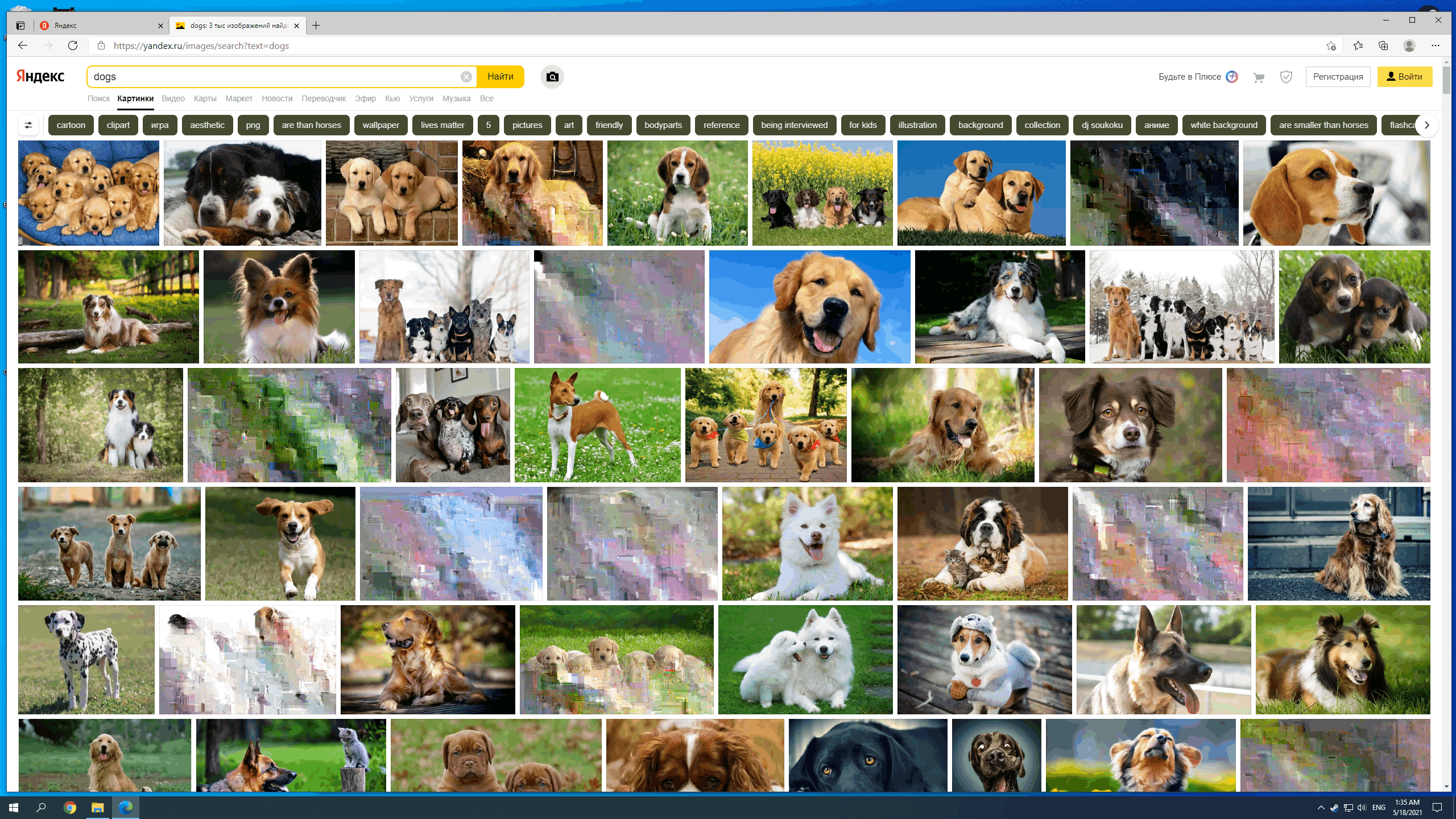
Task: Open the Windows Start menu
Action: tap(14, 807)
